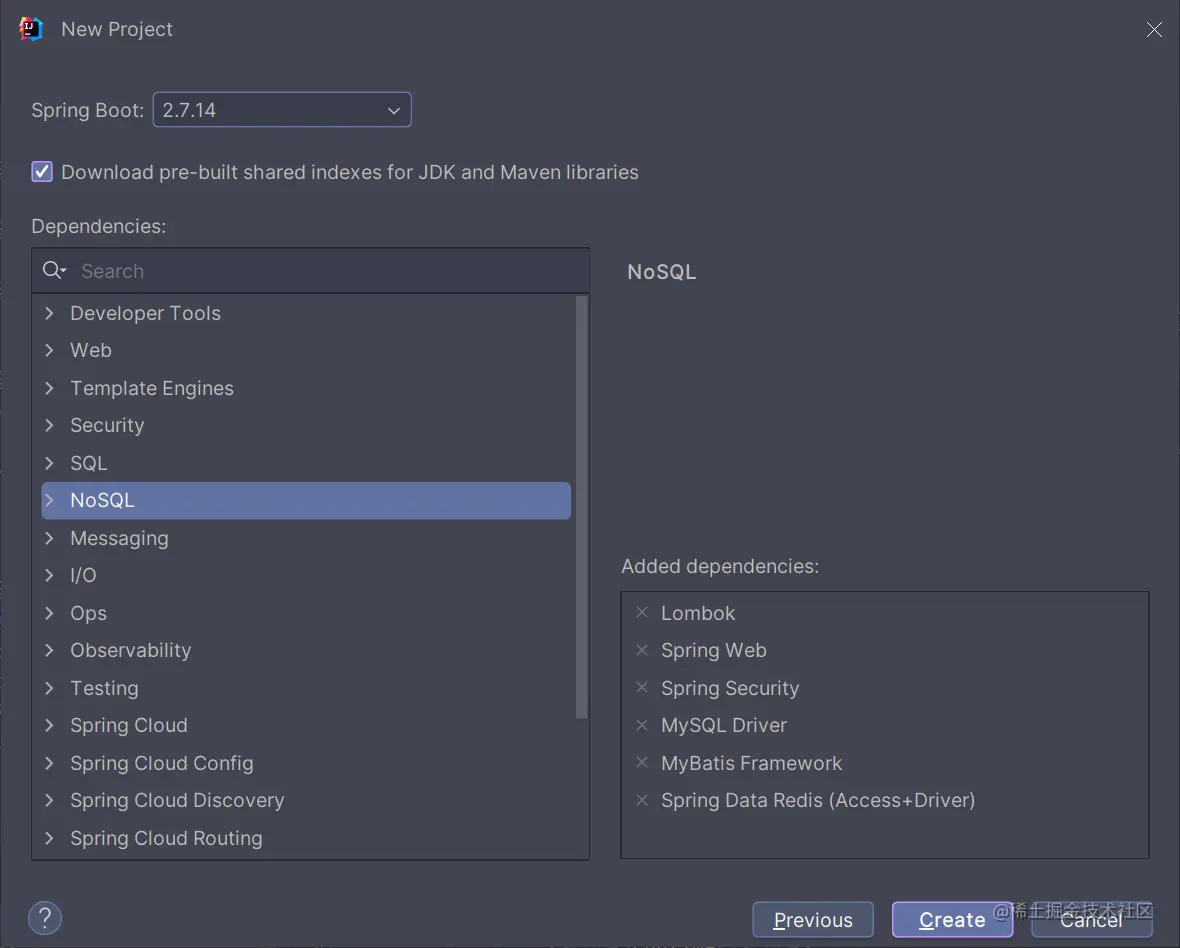
Task: Select the Template Engines row
Action: click(306, 388)
